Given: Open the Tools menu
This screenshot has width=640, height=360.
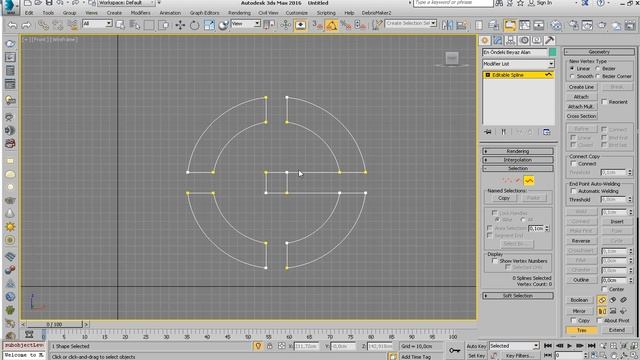Looking at the screenshot, I should [x=48, y=13].
